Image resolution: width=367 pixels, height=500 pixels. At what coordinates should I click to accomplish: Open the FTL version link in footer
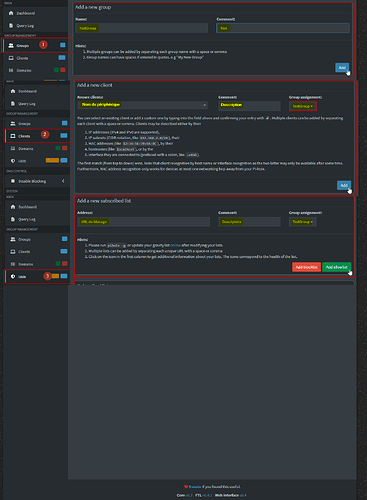(x=207, y=495)
